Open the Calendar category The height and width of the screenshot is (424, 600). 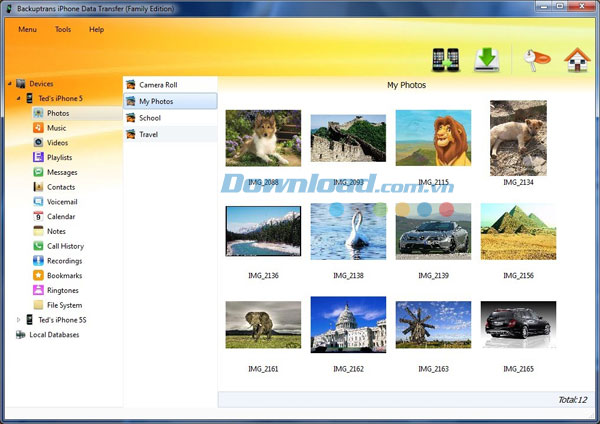pyautogui.click(x=60, y=216)
